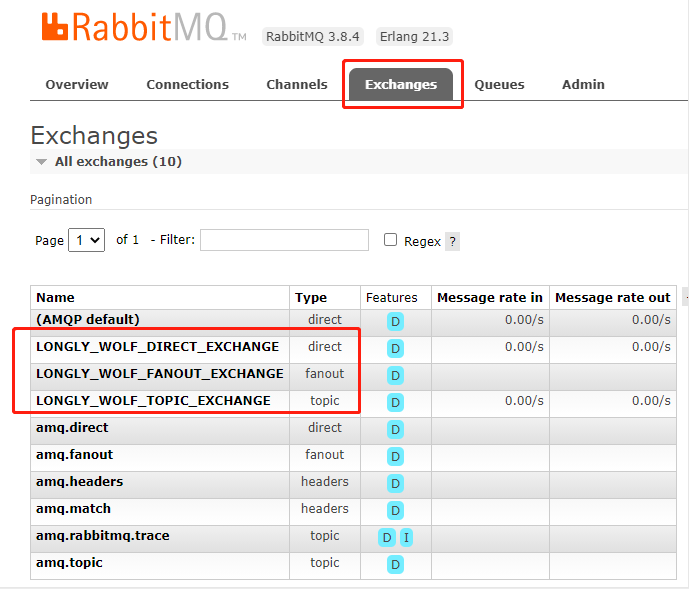Open the amq.match exchange
689x589 pixels.
[73, 509]
